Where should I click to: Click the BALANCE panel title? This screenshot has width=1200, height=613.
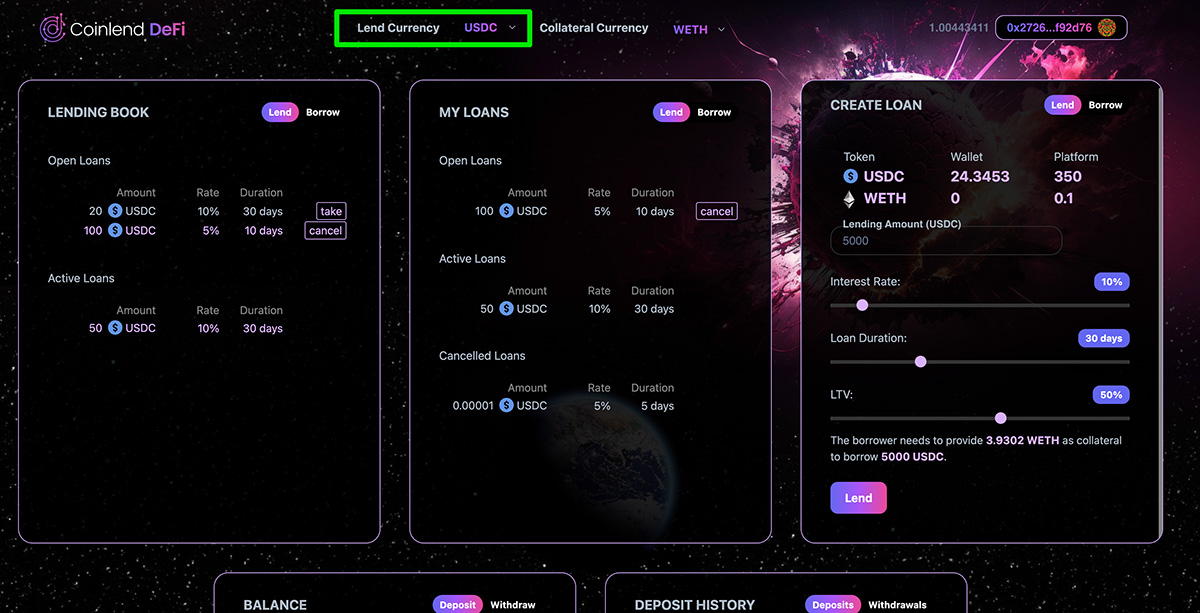(x=275, y=605)
